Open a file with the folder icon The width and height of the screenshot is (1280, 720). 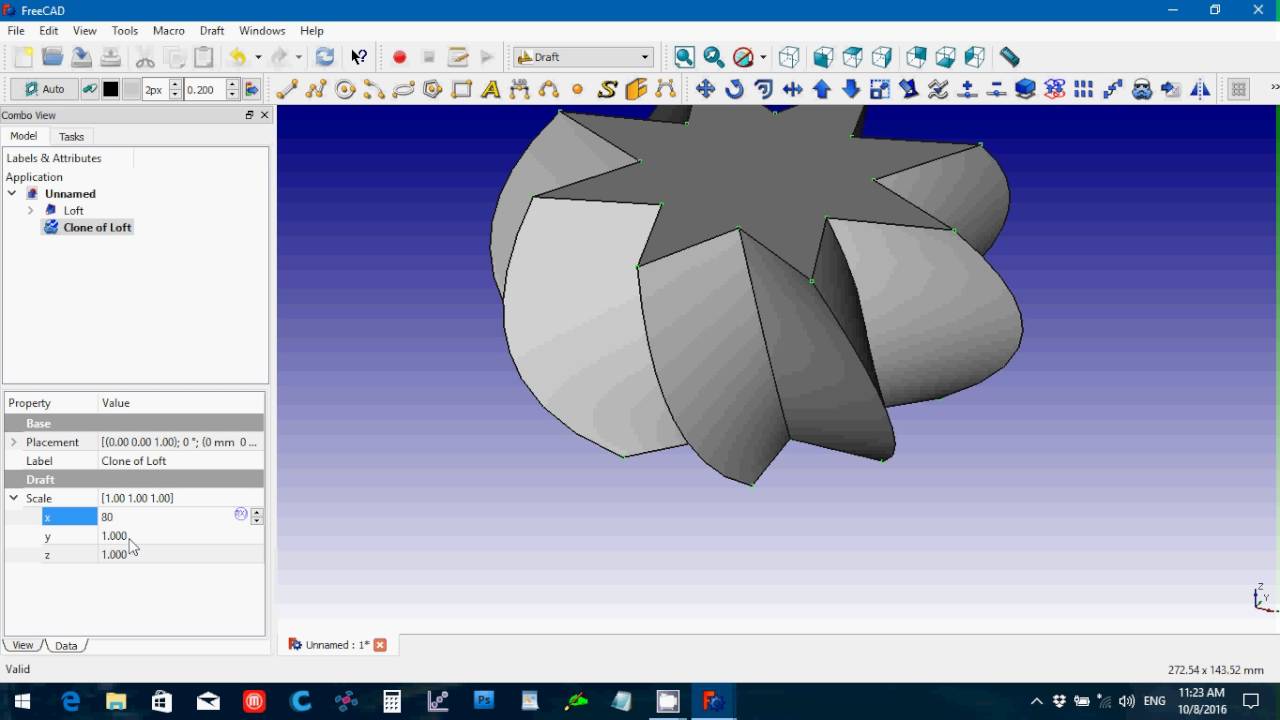pyautogui.click(x=52, y=57)
